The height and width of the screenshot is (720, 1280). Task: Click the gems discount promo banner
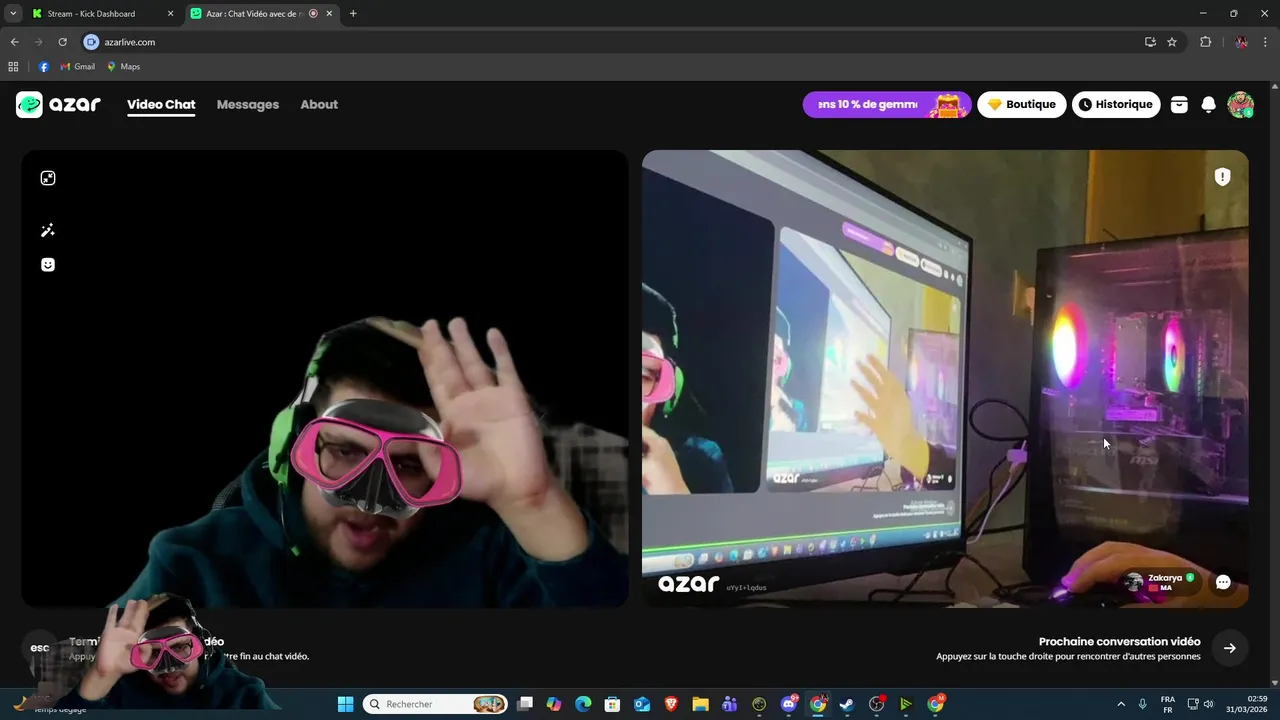[x=886, y=104]
